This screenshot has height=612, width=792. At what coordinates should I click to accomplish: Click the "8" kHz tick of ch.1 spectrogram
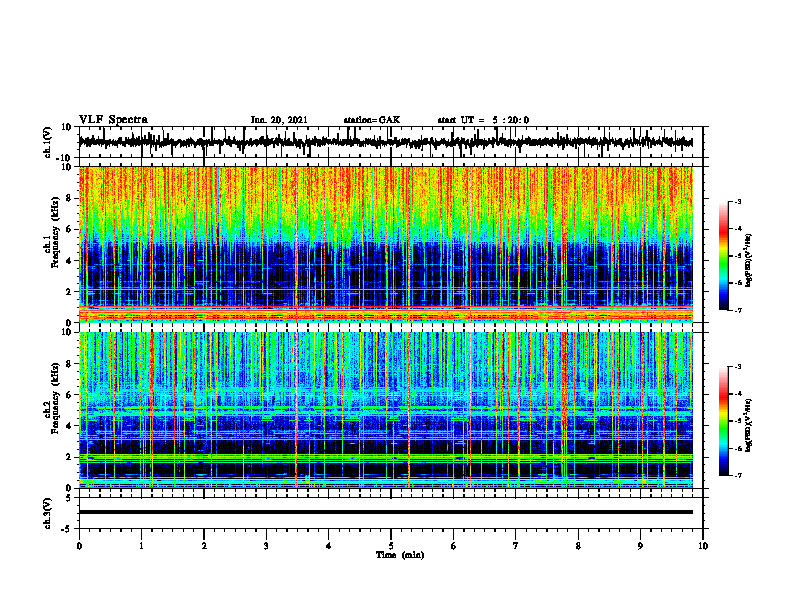[x=70, y=198]
